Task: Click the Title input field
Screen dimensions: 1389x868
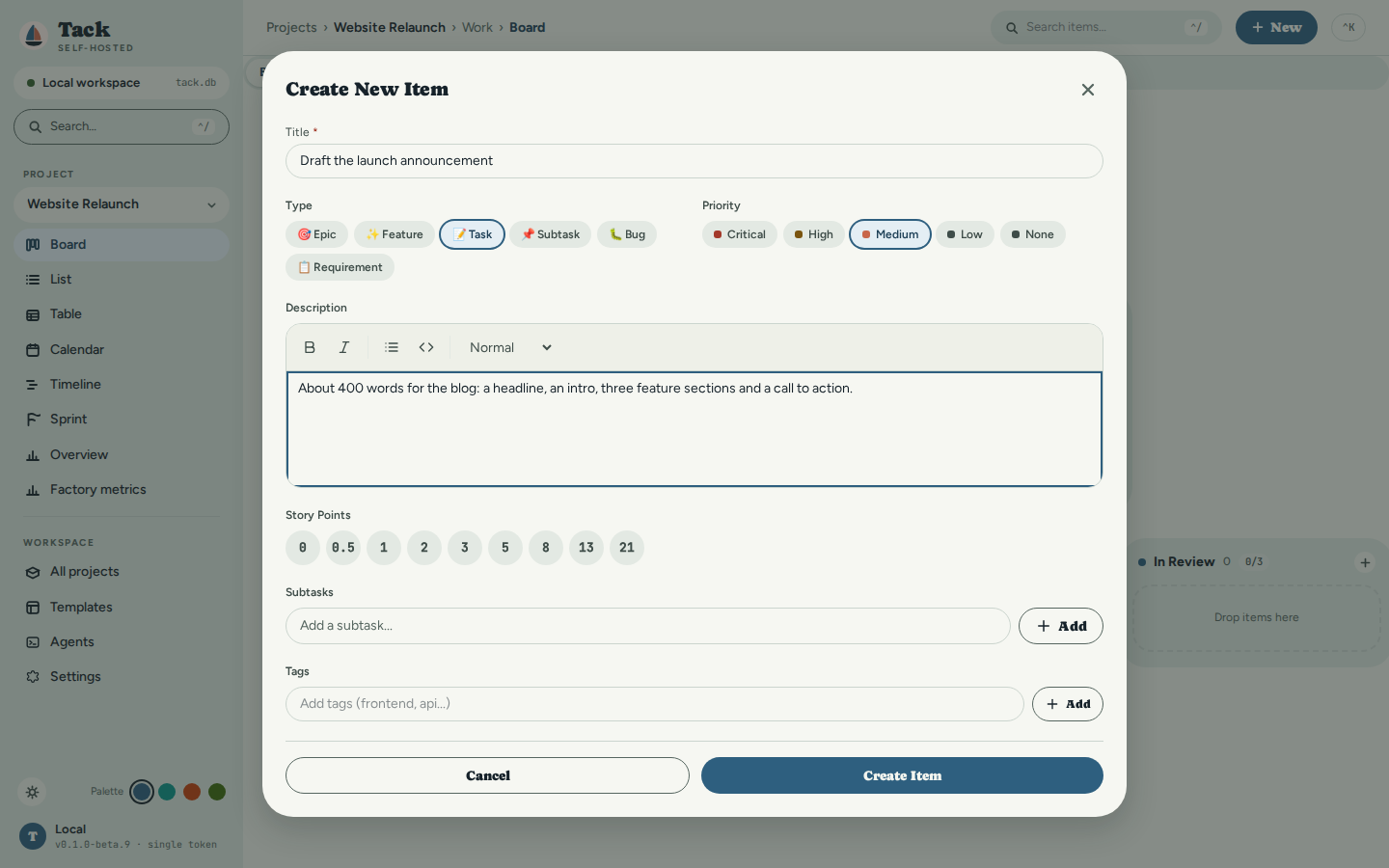Action: coord(694,161)
